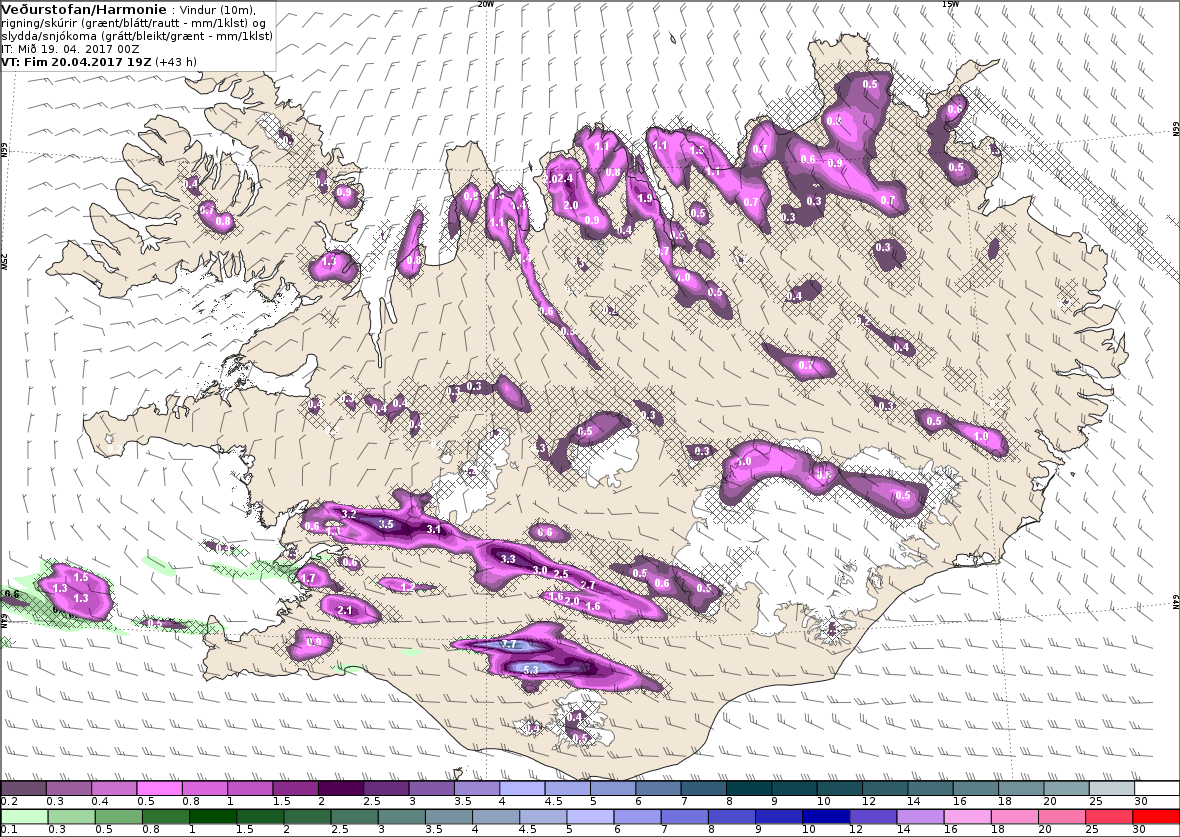Click bottom legend violet swatch between 14 and 16
The width and height of the screenshot is (1180, 837).
click(920, 817)
